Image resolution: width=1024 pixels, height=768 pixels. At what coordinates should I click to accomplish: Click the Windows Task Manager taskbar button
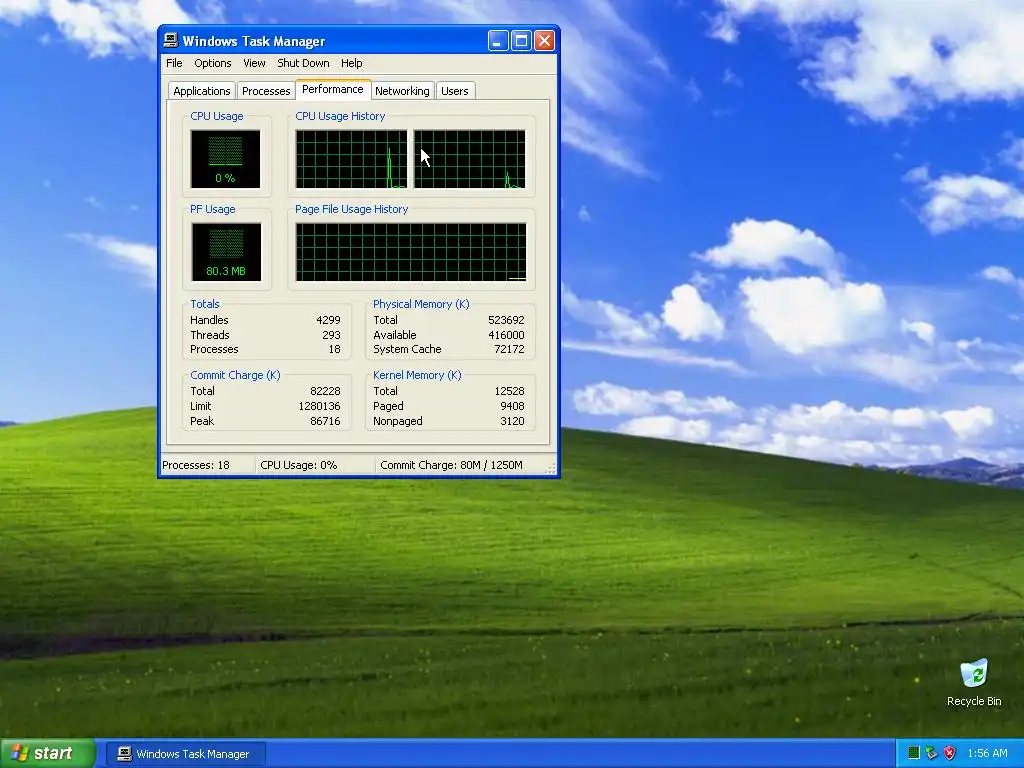click(x=185, y=754)
